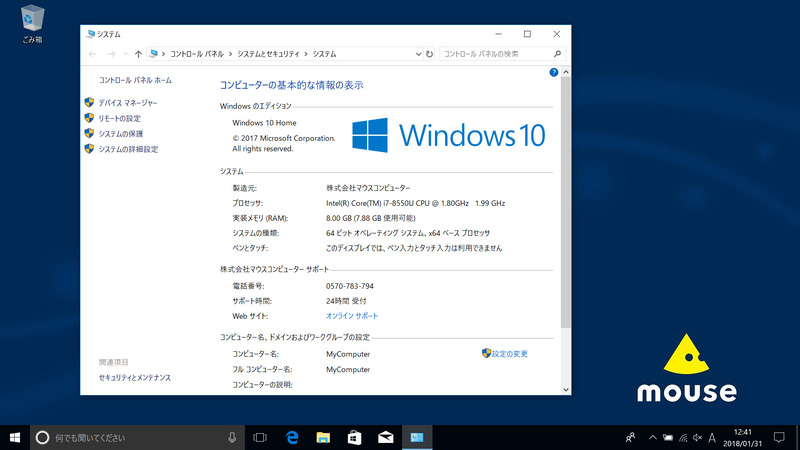Click scrollbar down arrow in System window
Image resolution: width=800 pixels, height=450 pixels.
pos(566,390)
